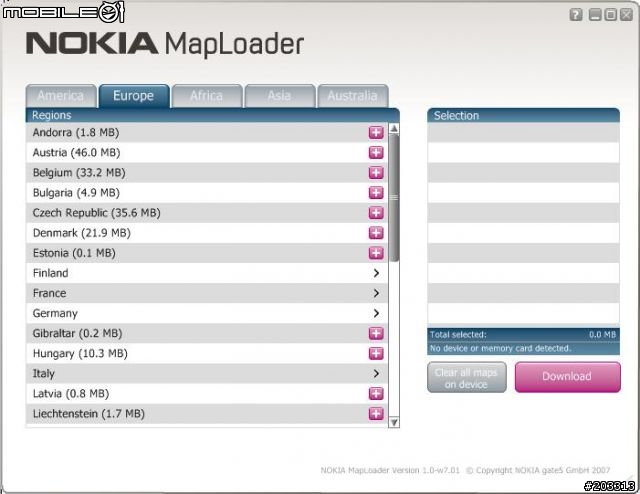Click Gibraltar (0.2 MB) label
Image resolution: width=640 pixels, height=494 pixels.
(77, 333)
